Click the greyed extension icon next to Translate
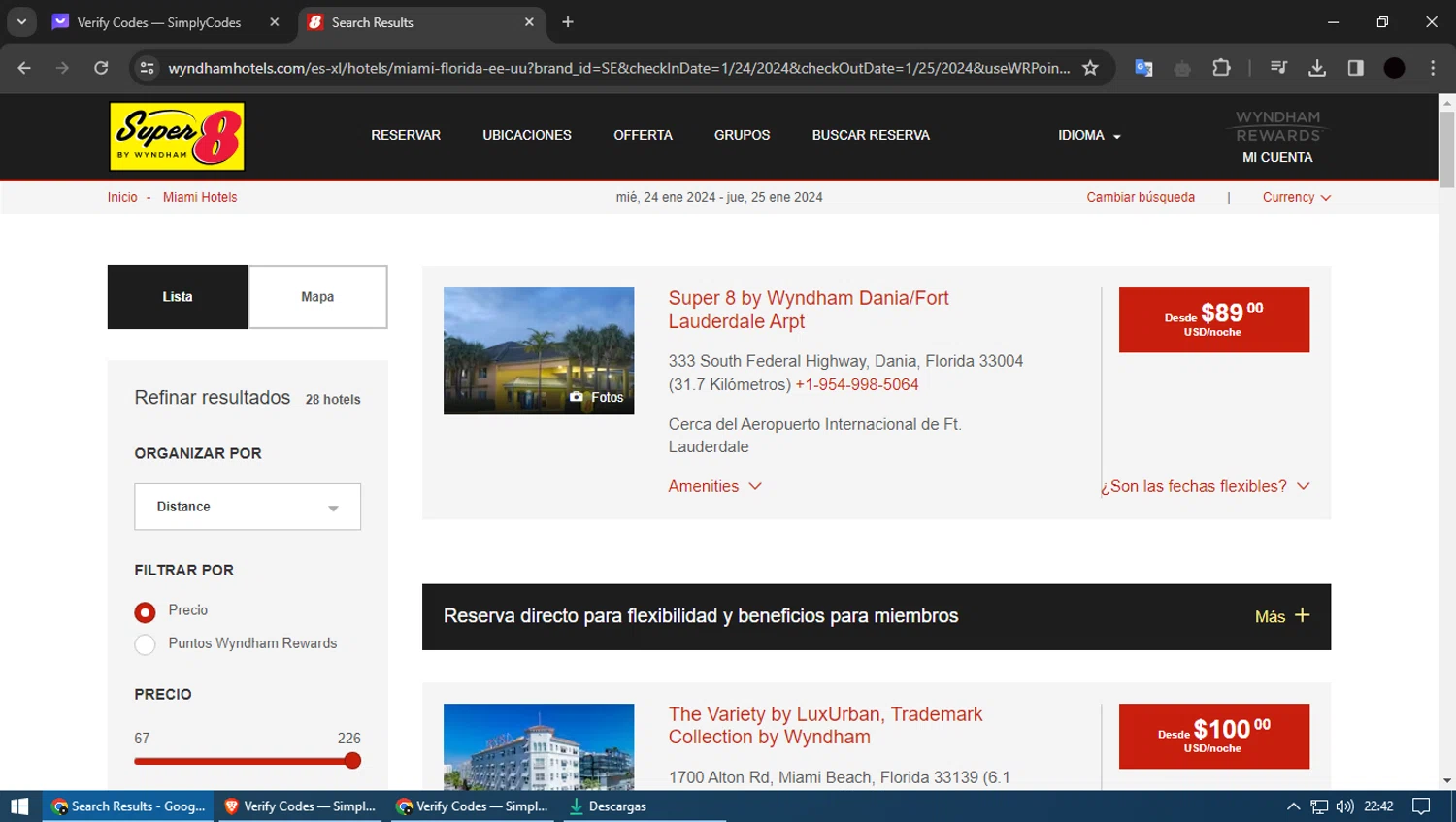 tap(1182, 68)
